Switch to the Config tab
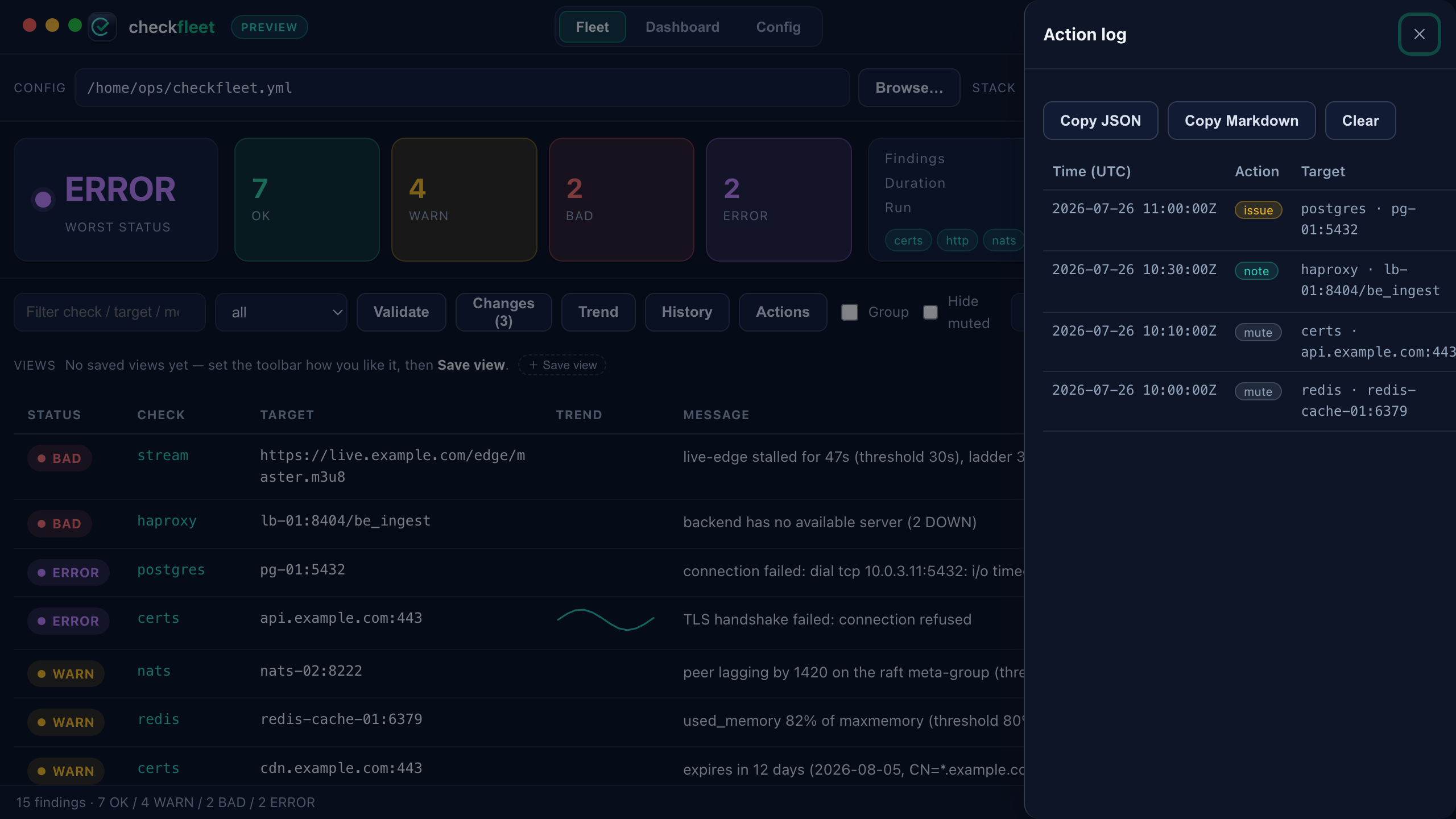Image resolution: width=1456 pixels, height=819 pixels. tap(778, 27)
